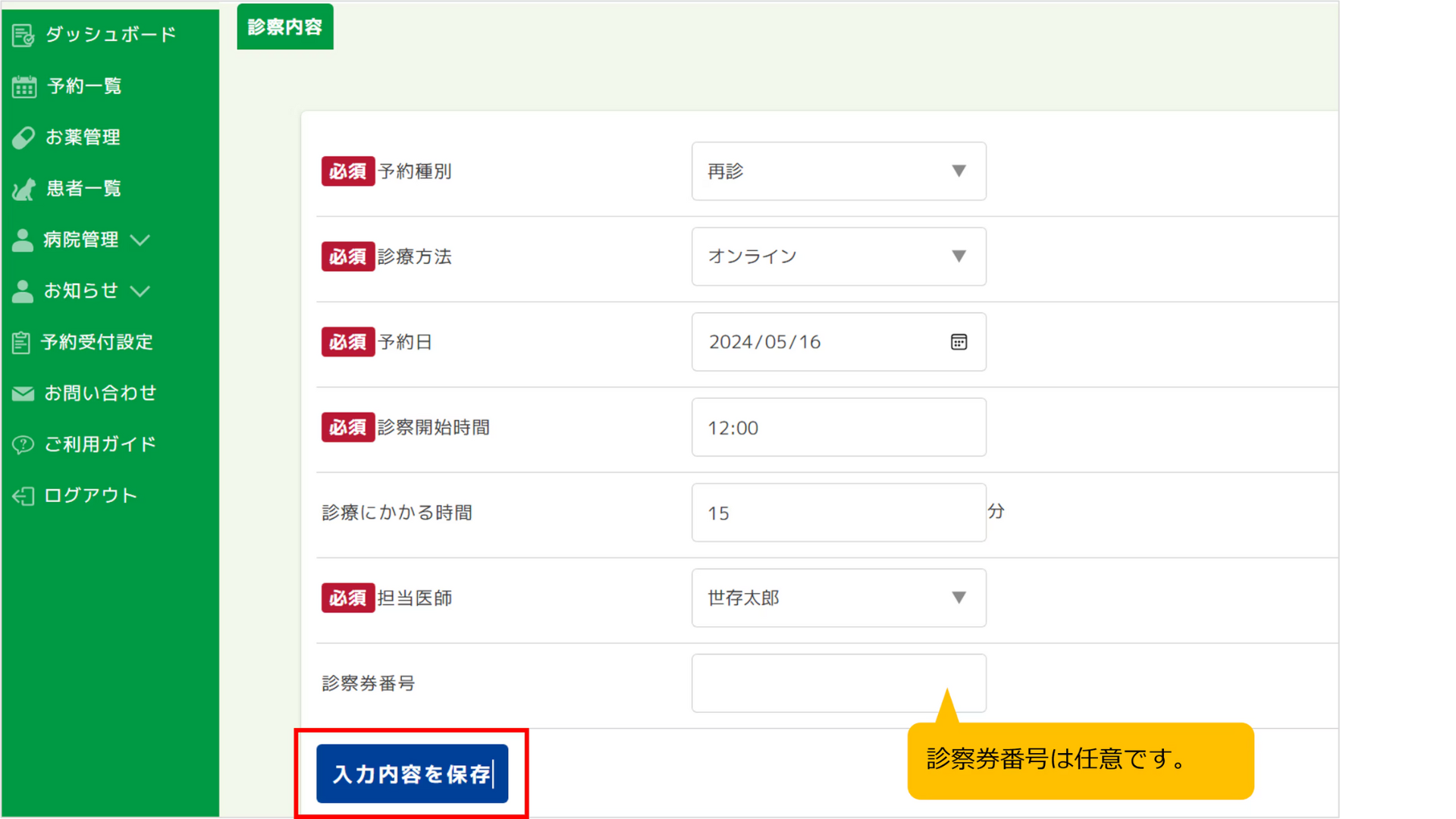Image resolution: width=1456 pixels, height=819 pixels.
Task: Click the 診療にかかる時間 field showing 15
Action: pos(839,513)
